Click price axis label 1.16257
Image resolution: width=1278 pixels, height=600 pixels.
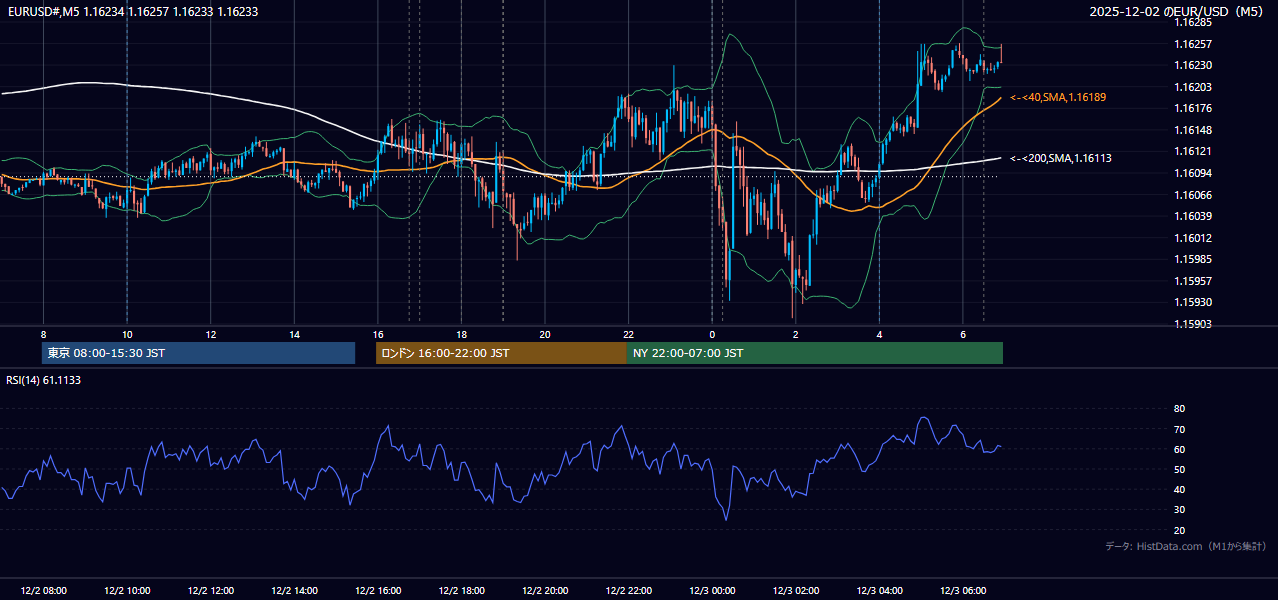coord(1193,44)
